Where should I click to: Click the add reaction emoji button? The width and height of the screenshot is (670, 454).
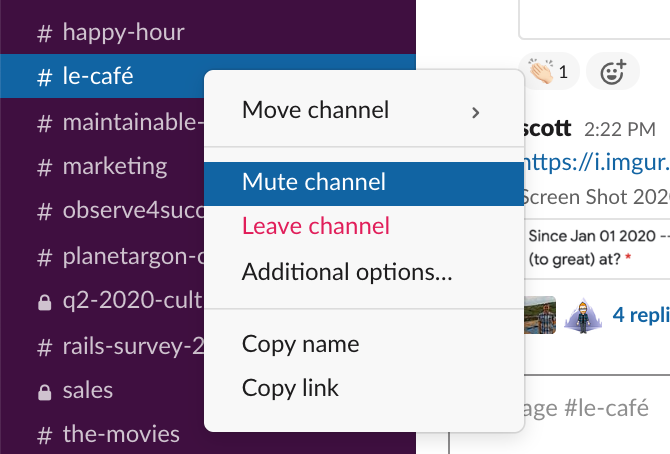pos(613,72)
